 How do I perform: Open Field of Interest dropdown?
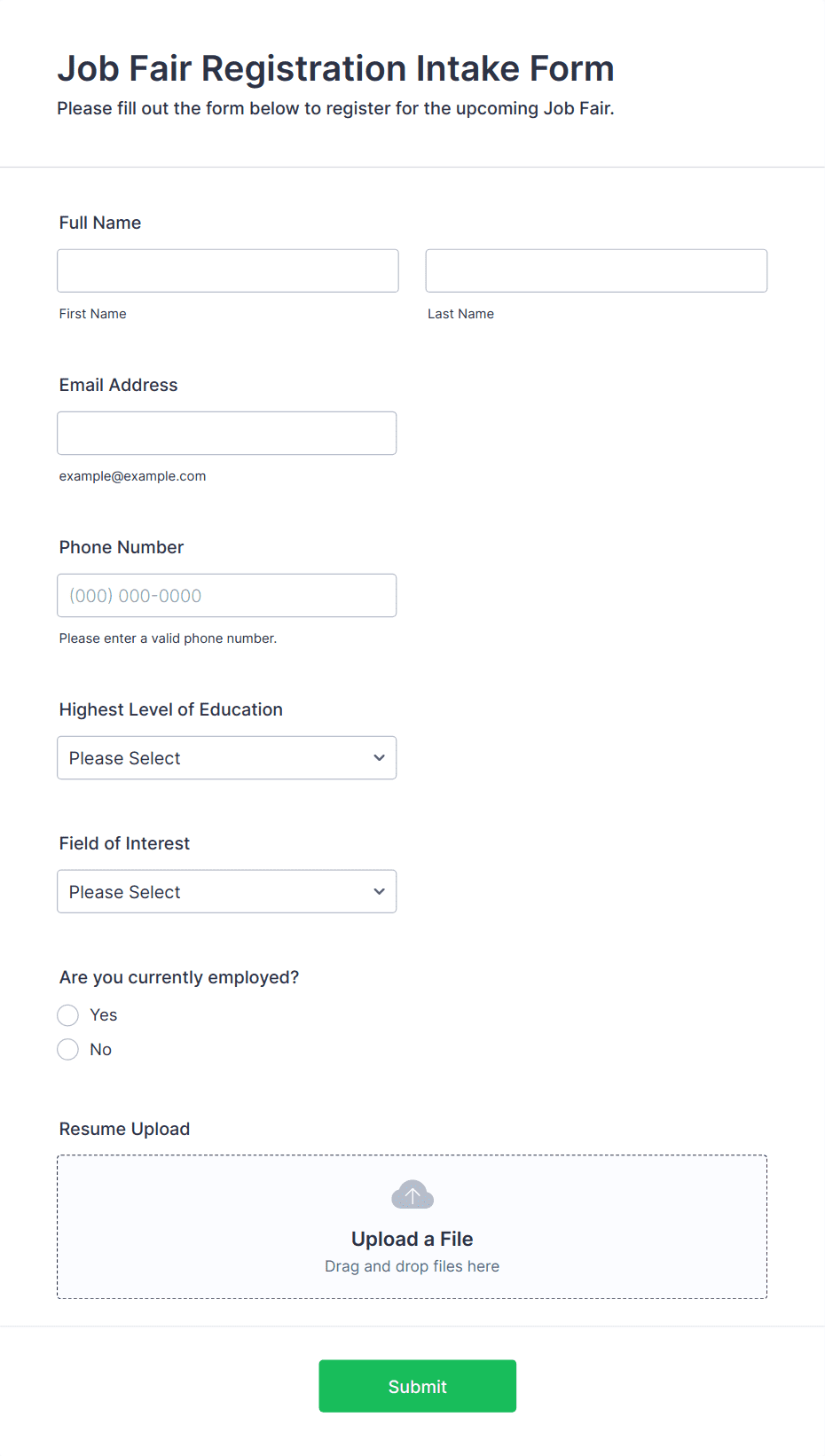(227, 892)
